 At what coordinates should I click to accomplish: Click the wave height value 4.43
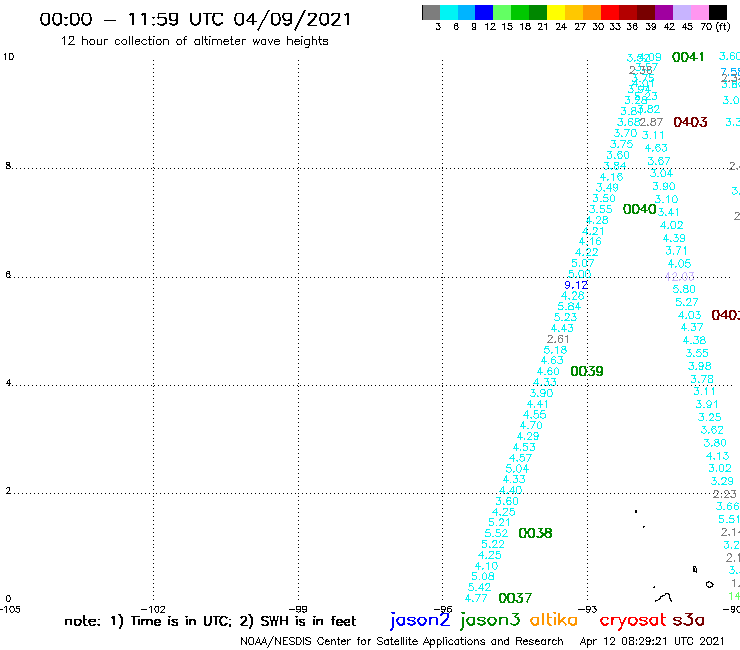click(x=562, y=328)
